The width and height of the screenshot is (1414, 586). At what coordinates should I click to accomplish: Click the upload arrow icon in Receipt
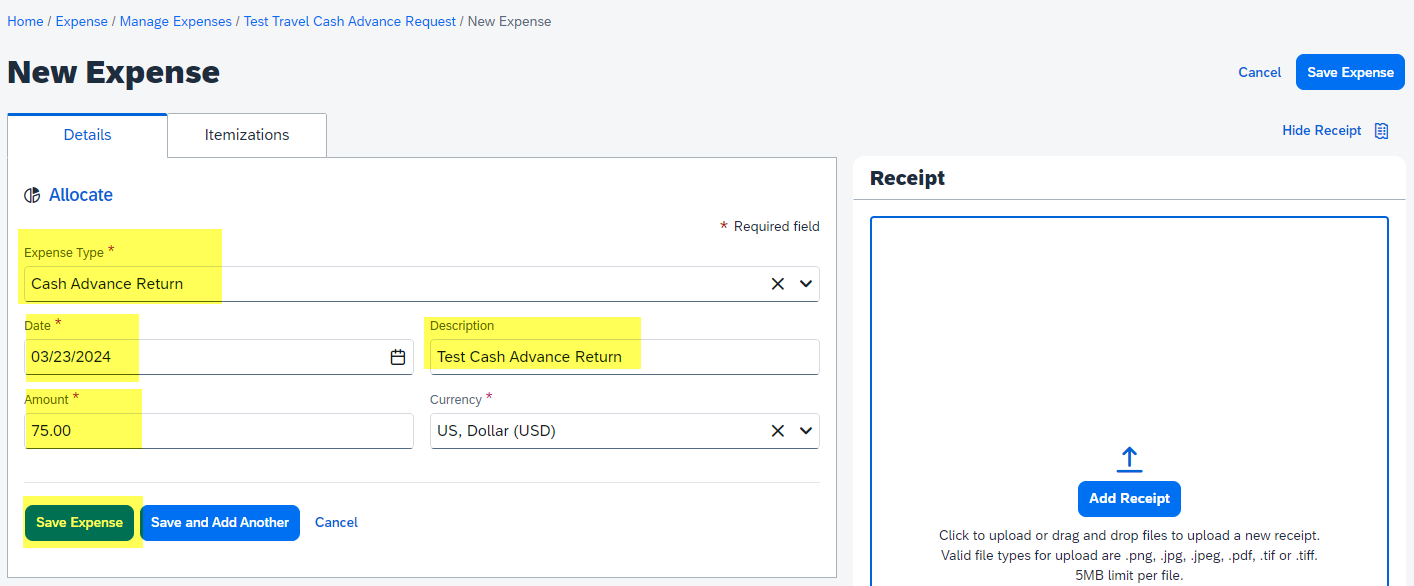[1129, 459]
